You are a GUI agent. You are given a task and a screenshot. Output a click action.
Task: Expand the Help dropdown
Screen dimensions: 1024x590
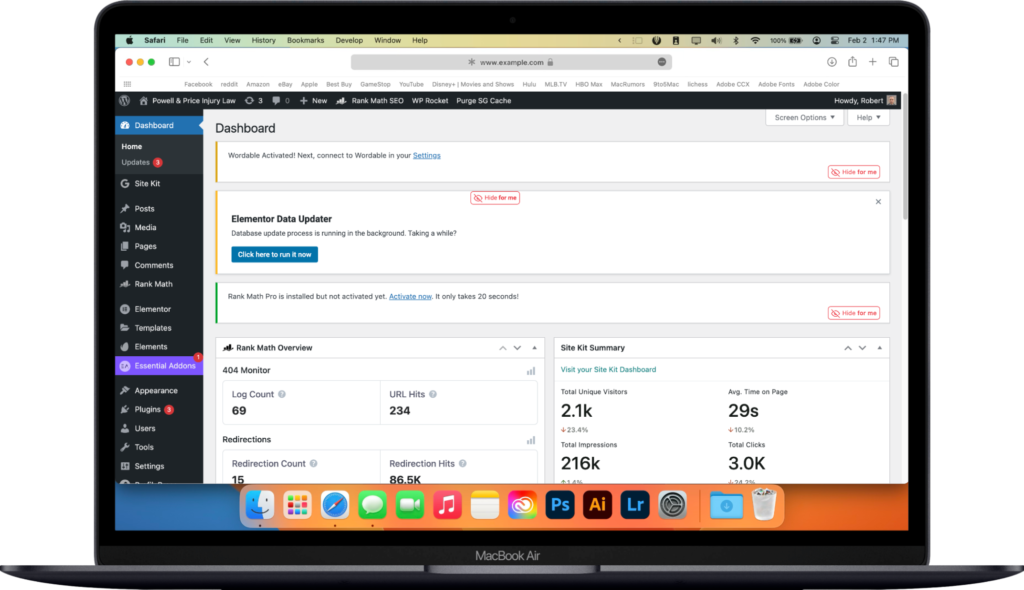pos(869,118)
